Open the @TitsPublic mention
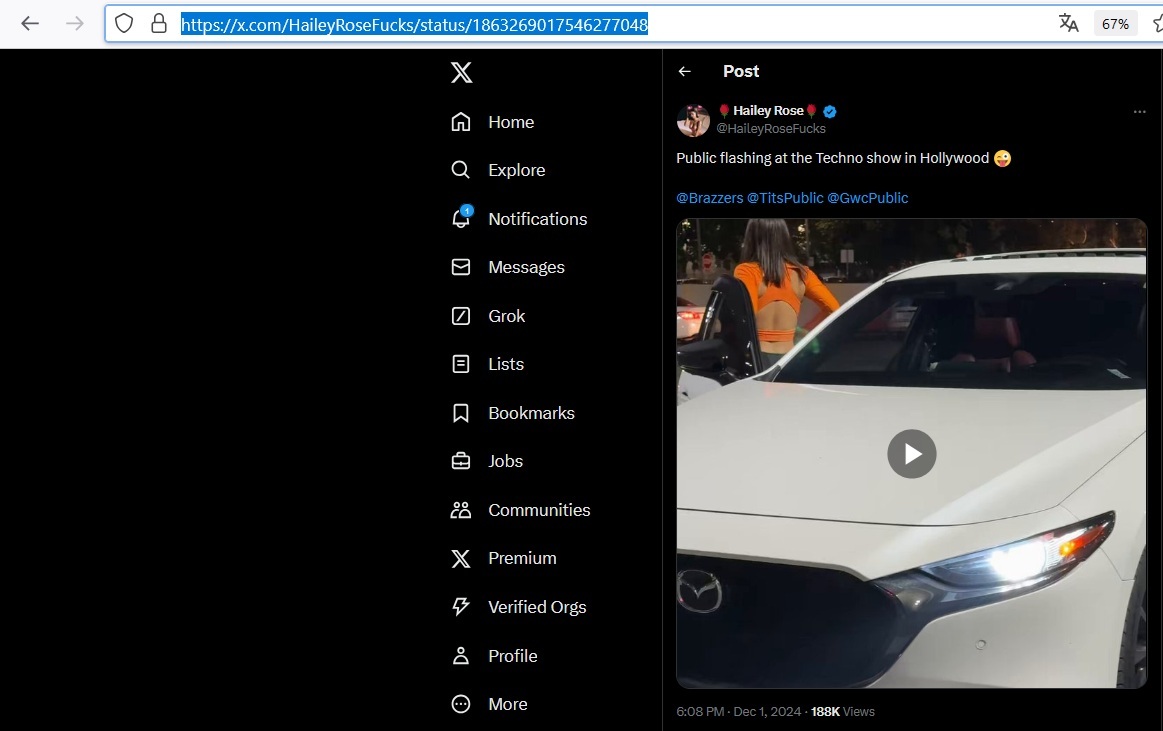 pyautogui.click(x=785, y=199)
